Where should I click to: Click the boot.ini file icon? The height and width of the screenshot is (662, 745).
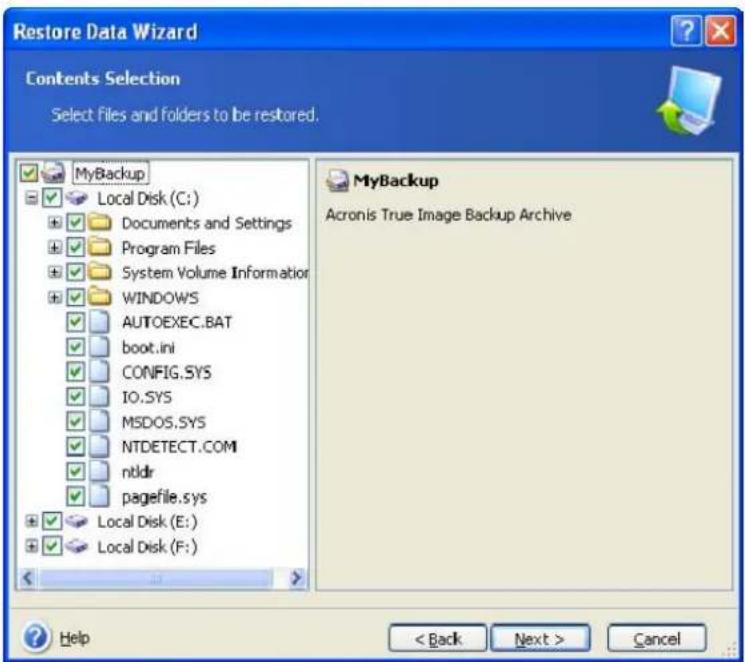point(99,347)
